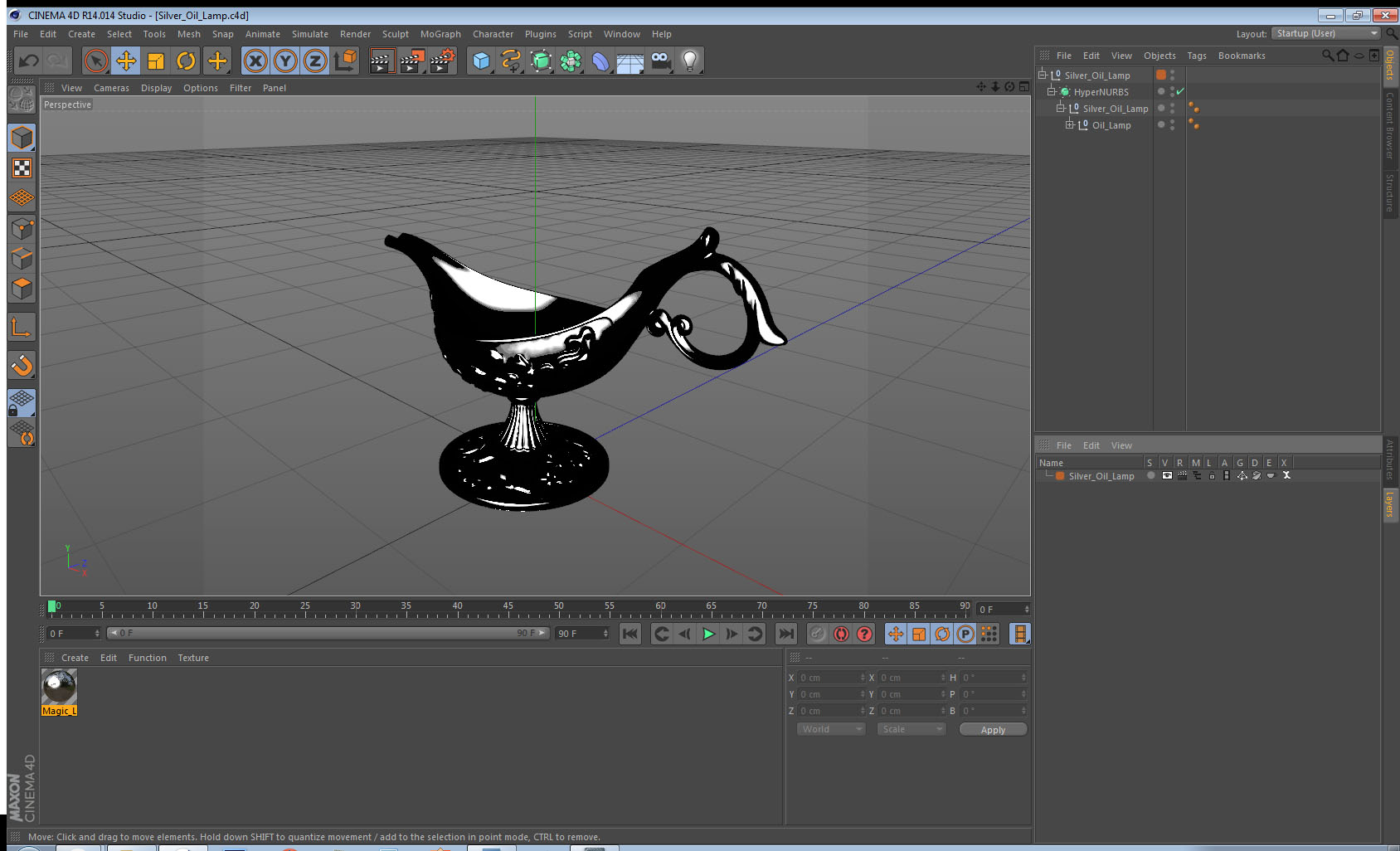1400x851 pixels.
Task: Activate the Move tool
Action: coord(126,61)
